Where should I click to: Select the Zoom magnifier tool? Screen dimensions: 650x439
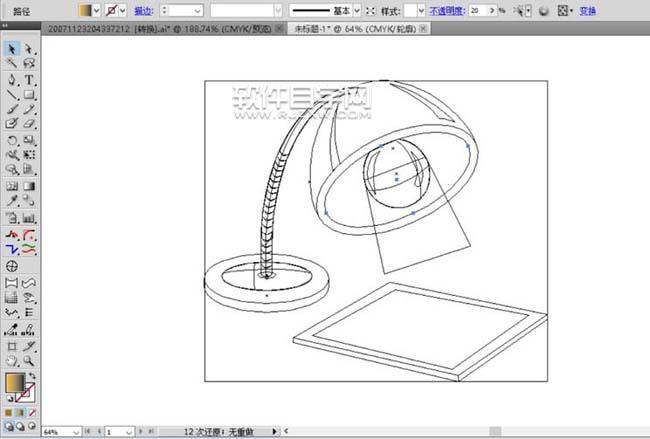(x=29, y=359)
